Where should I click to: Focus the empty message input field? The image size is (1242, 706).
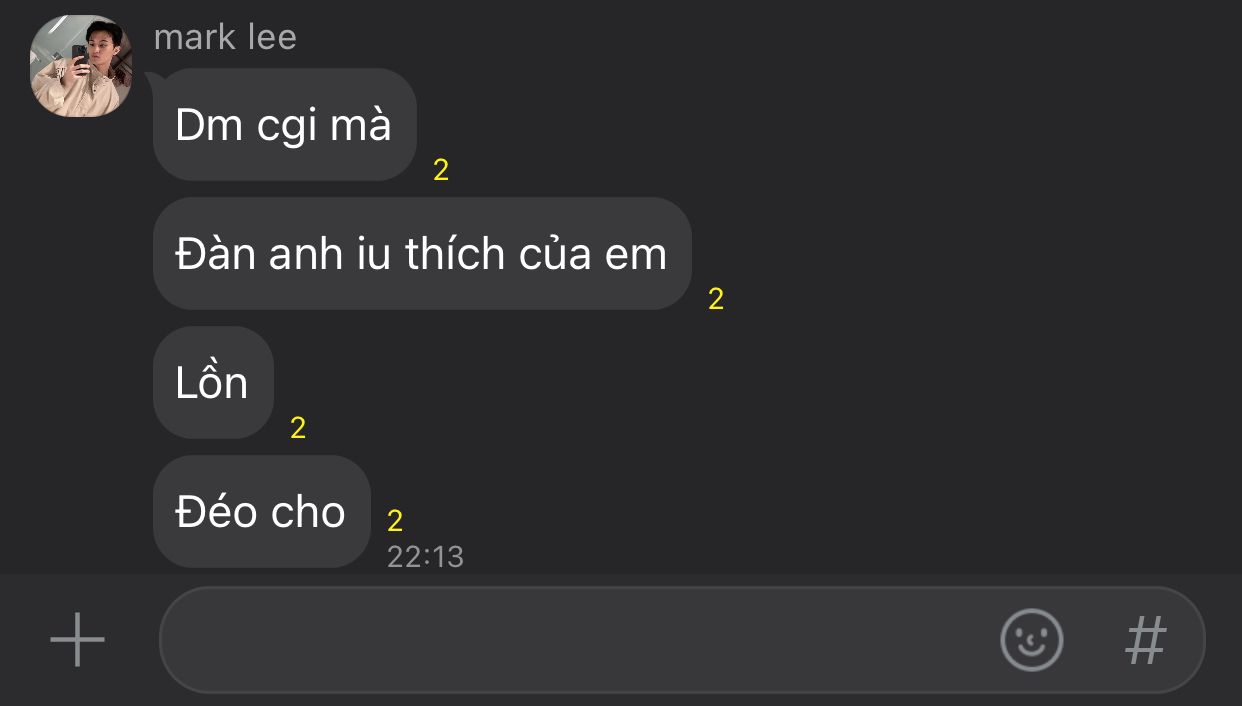682,639
